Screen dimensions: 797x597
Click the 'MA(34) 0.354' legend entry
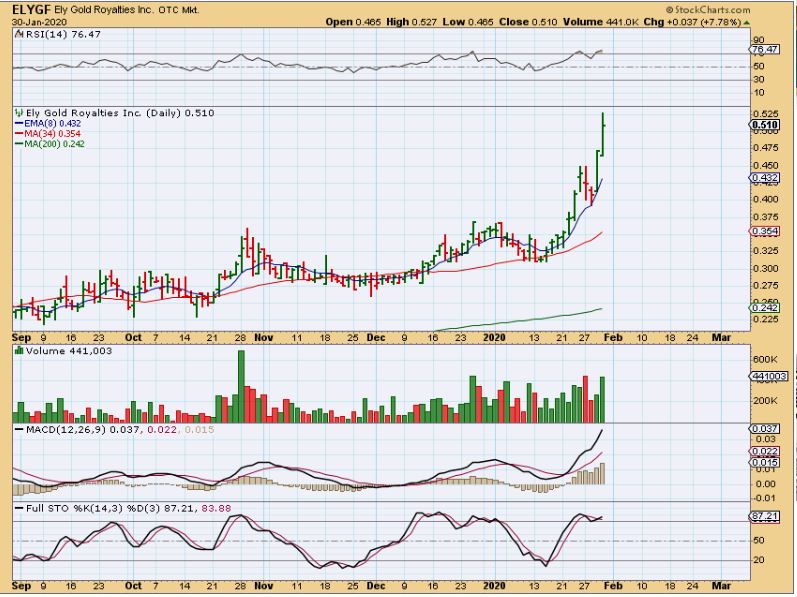click(52, 134)
